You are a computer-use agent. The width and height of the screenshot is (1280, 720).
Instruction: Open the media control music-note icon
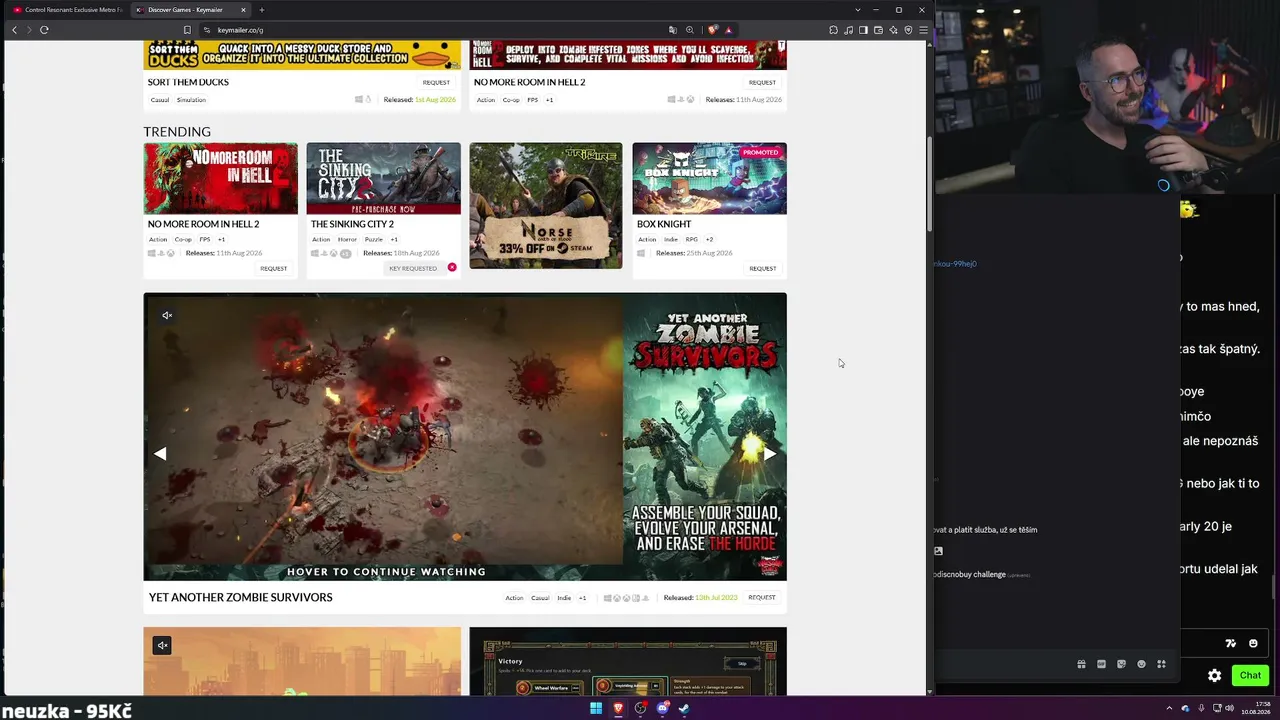pos(848,30)
